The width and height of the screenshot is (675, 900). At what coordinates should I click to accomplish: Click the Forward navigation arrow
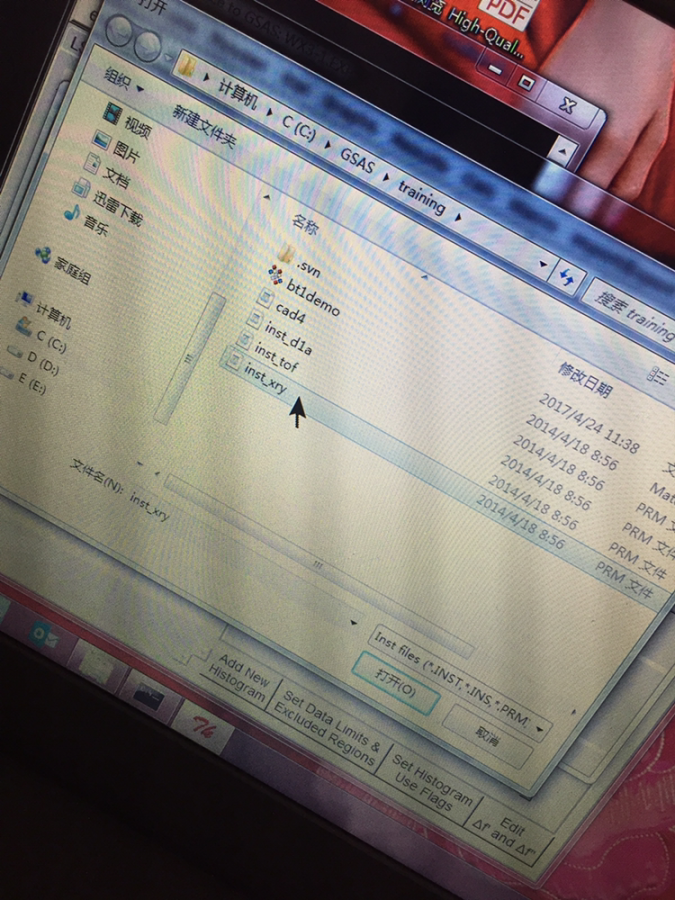pos(148,45)
